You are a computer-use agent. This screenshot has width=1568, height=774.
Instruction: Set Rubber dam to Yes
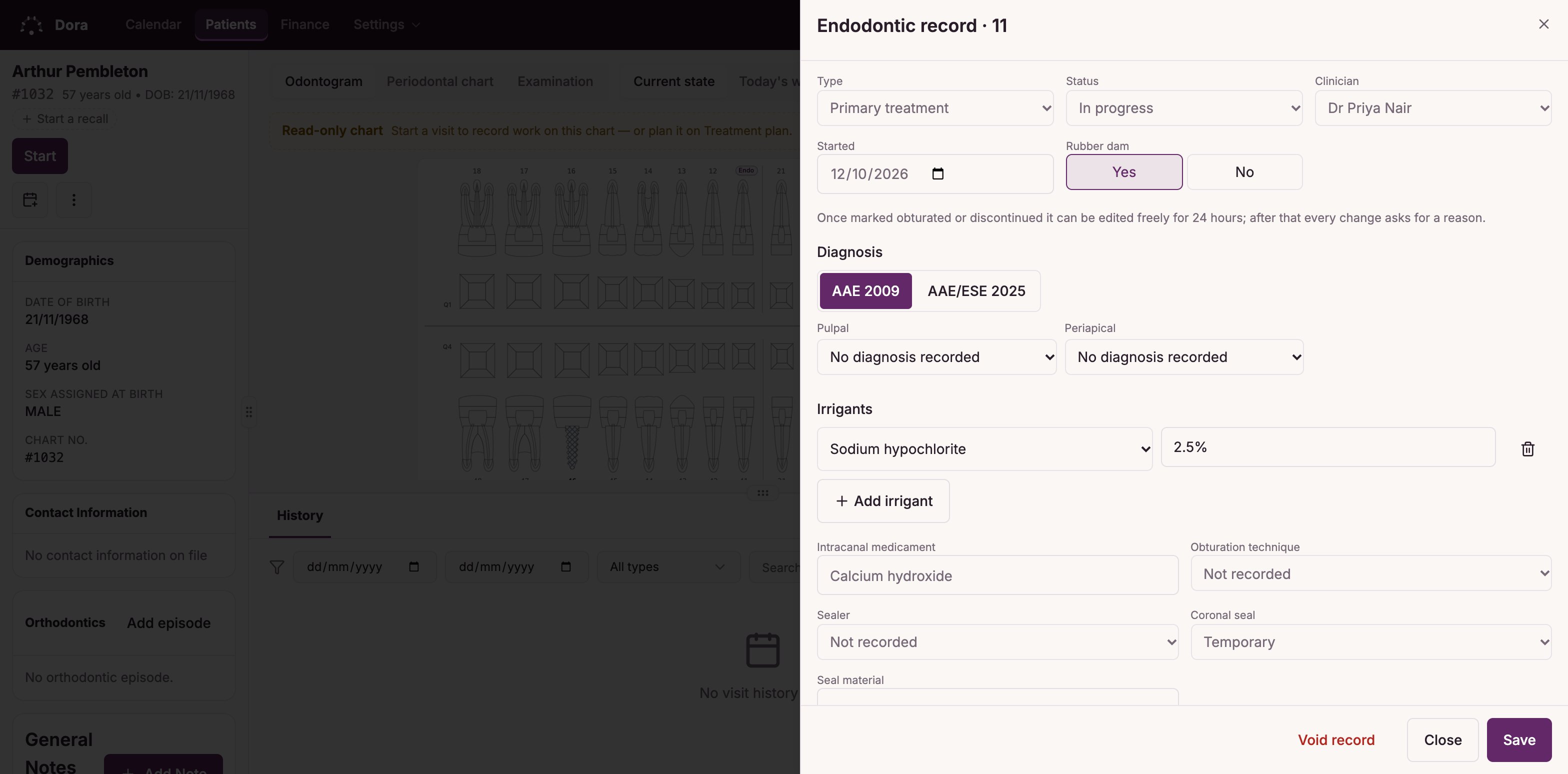pyautogui.click(x=1123, y=172)
